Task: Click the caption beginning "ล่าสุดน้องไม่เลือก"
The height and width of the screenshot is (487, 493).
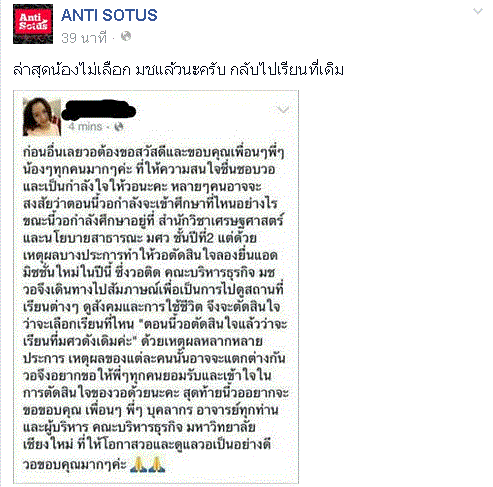Action: [x=178, y=70]
